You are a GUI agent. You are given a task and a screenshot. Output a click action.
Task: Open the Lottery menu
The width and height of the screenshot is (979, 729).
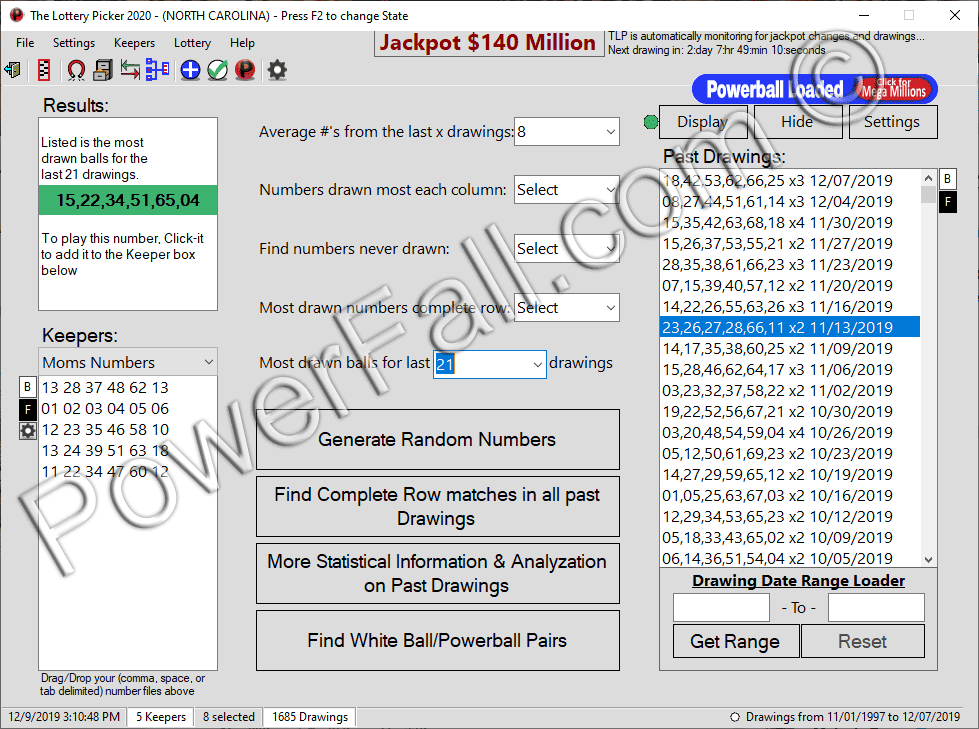point(192,42)
